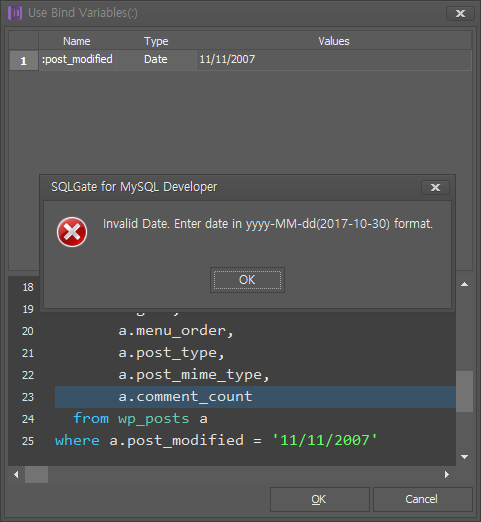Click the right arrow of horizontal scrollbar
Image resolution: width=481 pixels, height=522 pixels.
[x=447, y=474]
